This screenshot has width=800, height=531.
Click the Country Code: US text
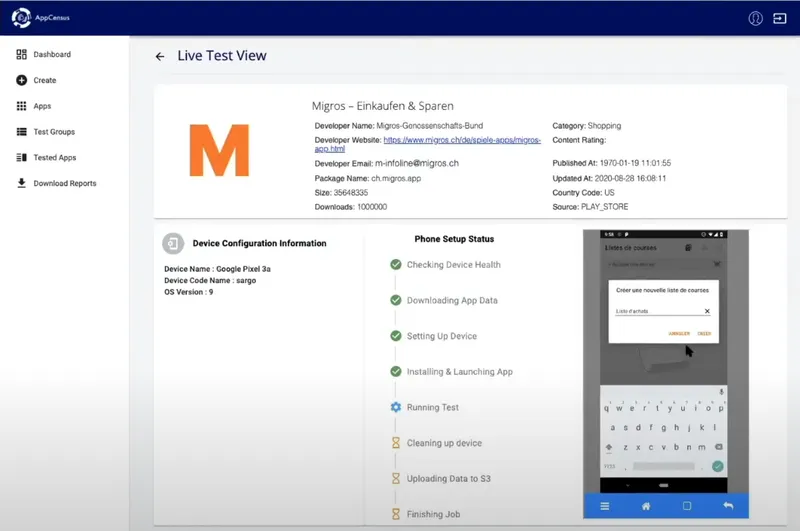click(583, 193)
